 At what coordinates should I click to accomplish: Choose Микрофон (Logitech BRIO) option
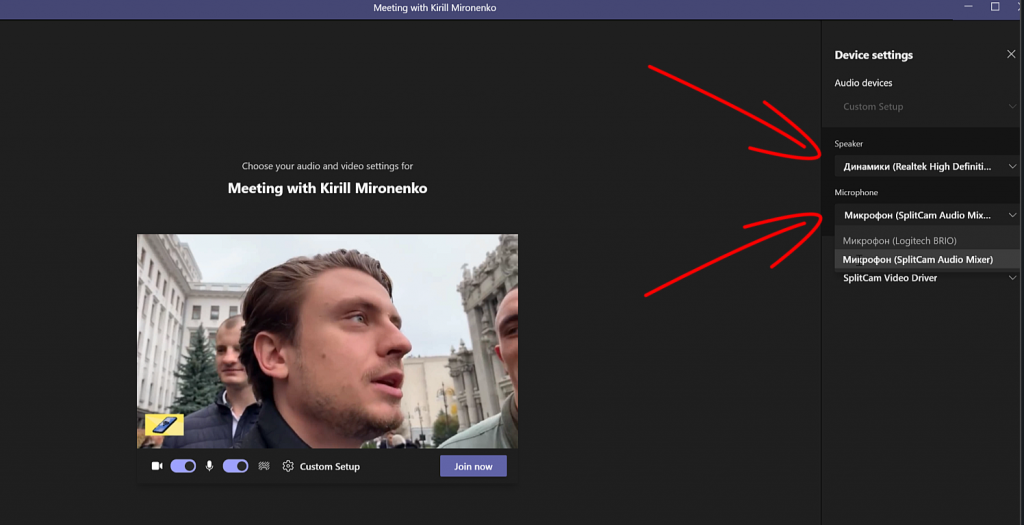pyautogui.click(x=926, y=240)
